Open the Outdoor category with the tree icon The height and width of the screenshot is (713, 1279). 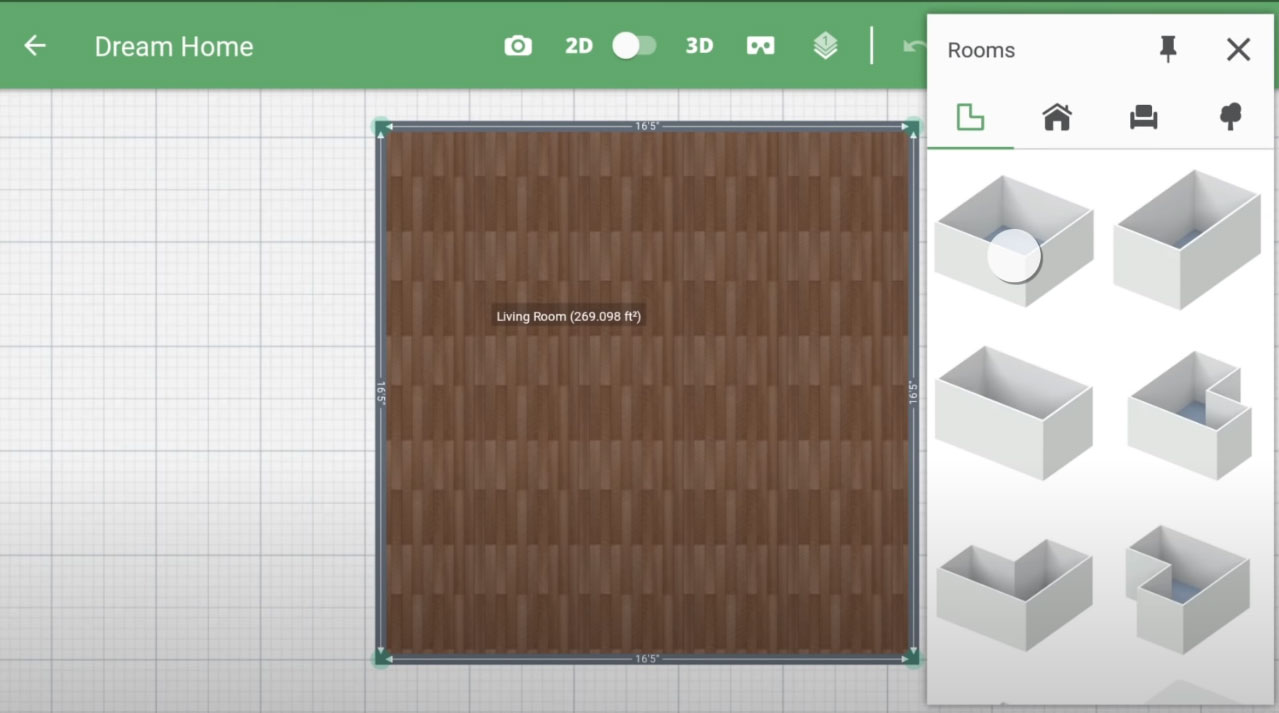point(1229,117)
